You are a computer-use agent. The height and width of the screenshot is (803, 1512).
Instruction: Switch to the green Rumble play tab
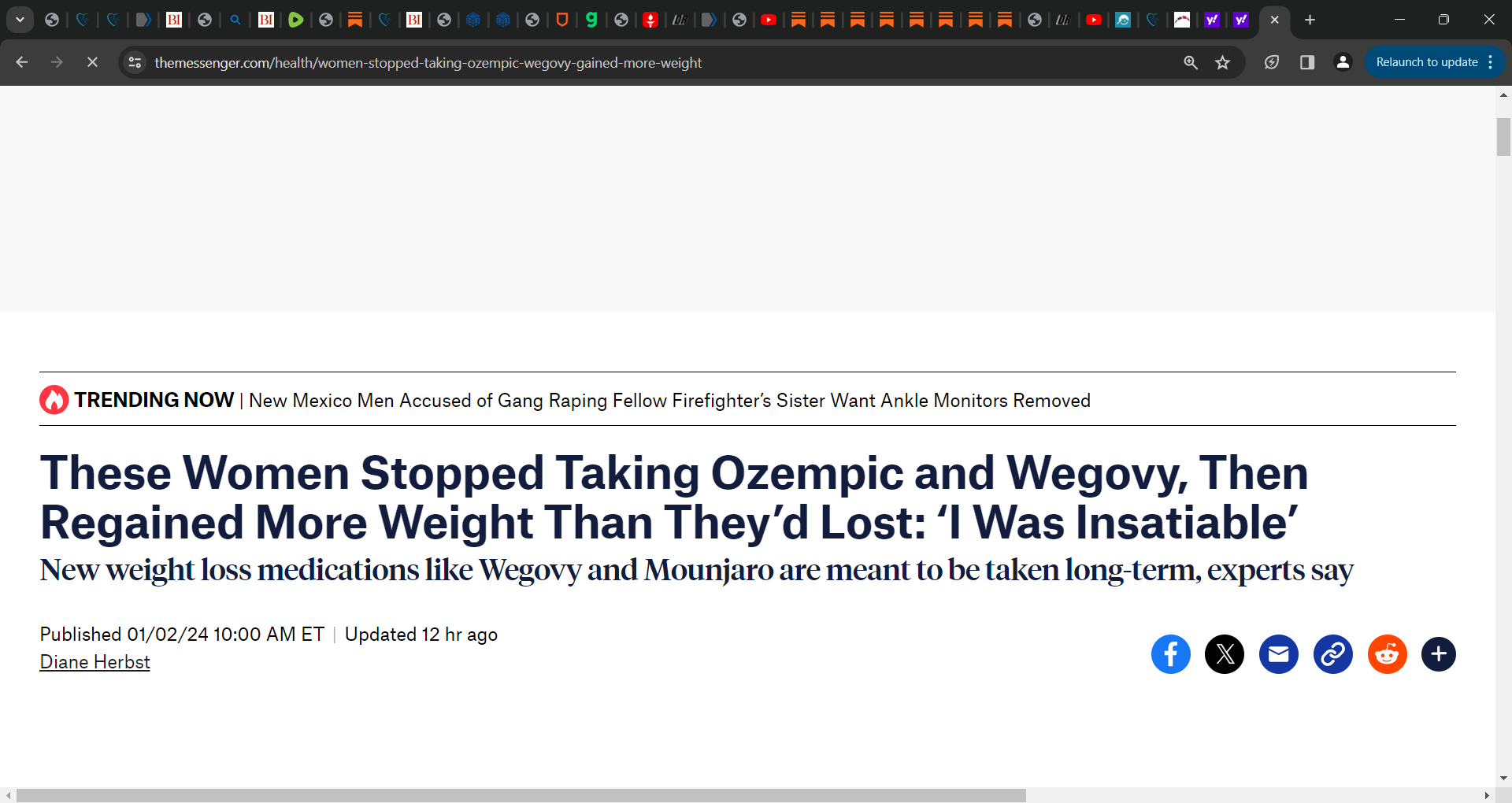point(296,20)
